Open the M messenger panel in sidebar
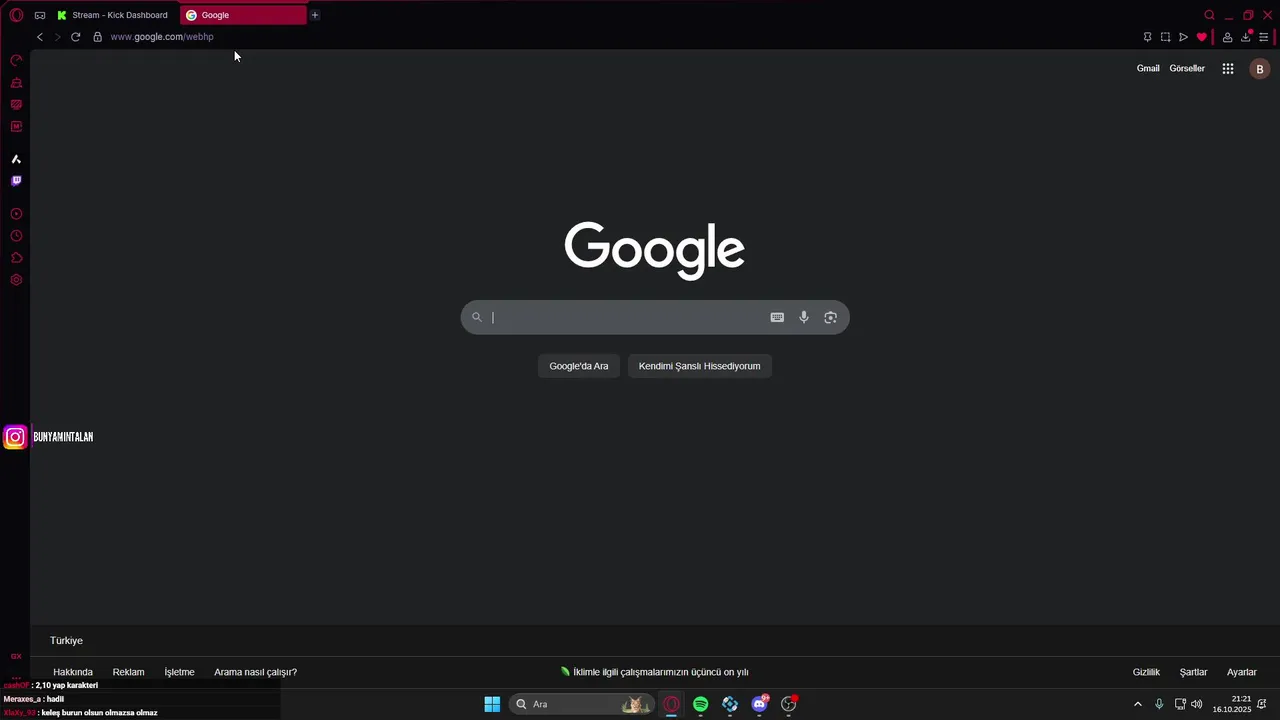Viewport: 1280px width, 720px height. point(16,127)
